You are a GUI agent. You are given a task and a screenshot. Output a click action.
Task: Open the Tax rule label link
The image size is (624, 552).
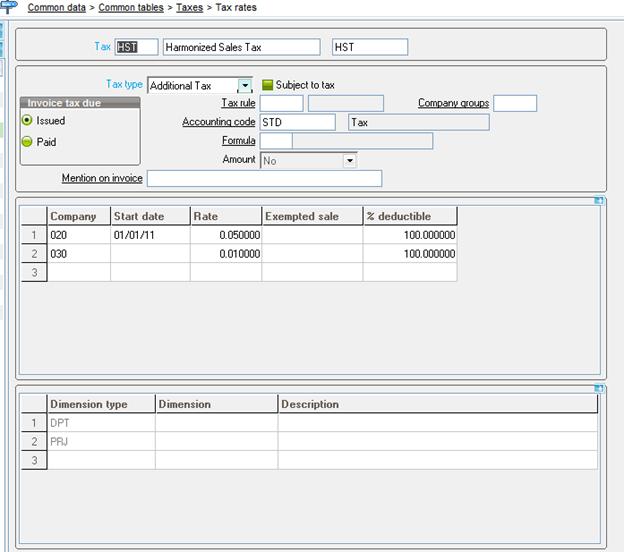[238, 103]
